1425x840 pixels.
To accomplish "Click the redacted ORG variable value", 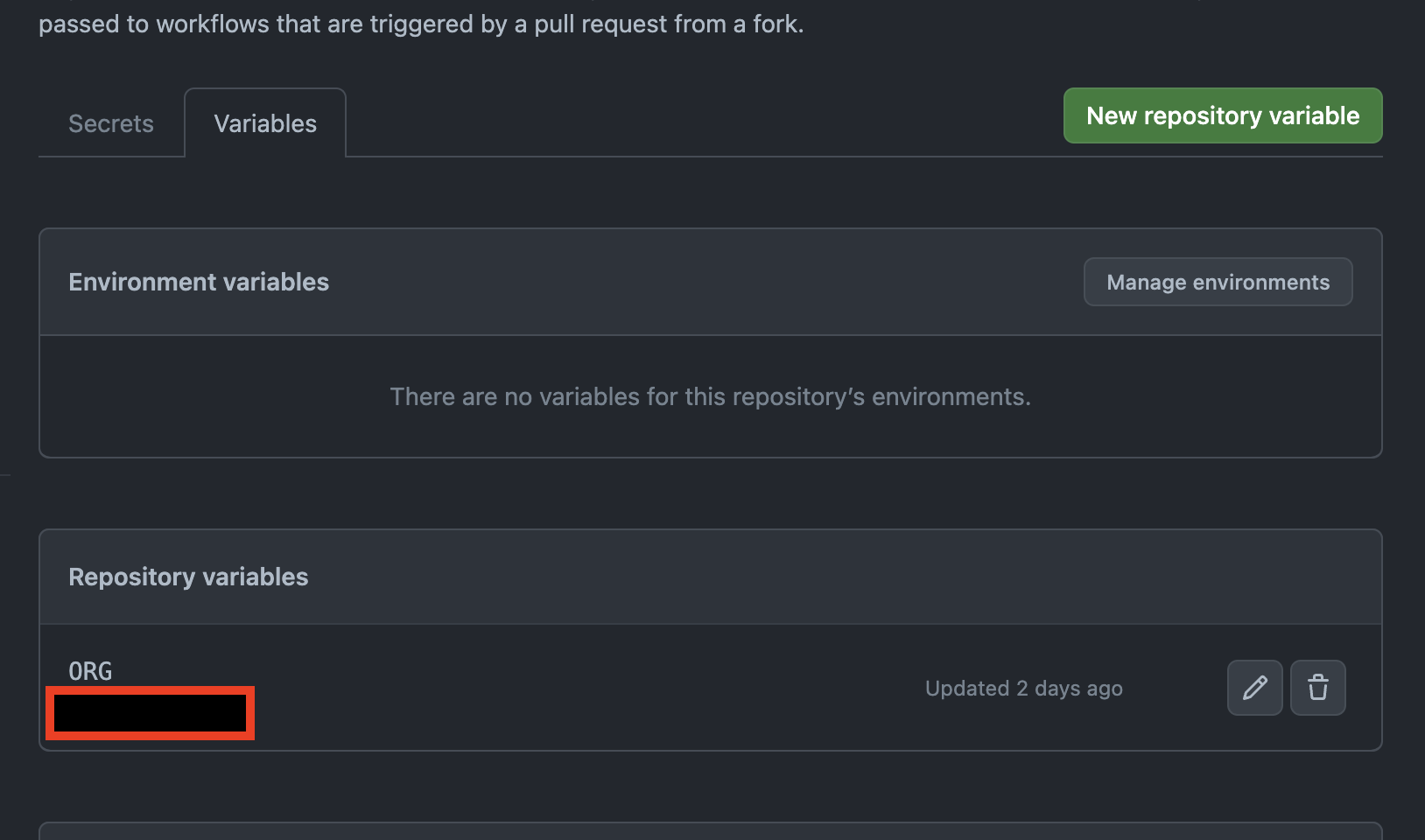I will click(150, 713).
